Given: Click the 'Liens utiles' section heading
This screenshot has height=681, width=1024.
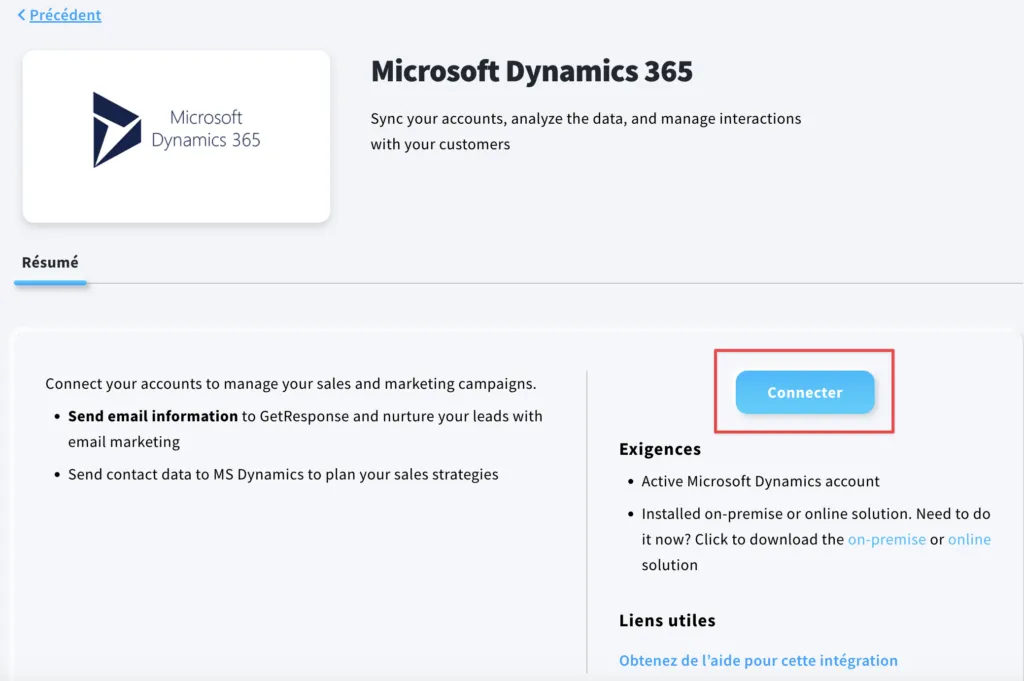Looking at the screenshot, I should [x=667, y=620].
